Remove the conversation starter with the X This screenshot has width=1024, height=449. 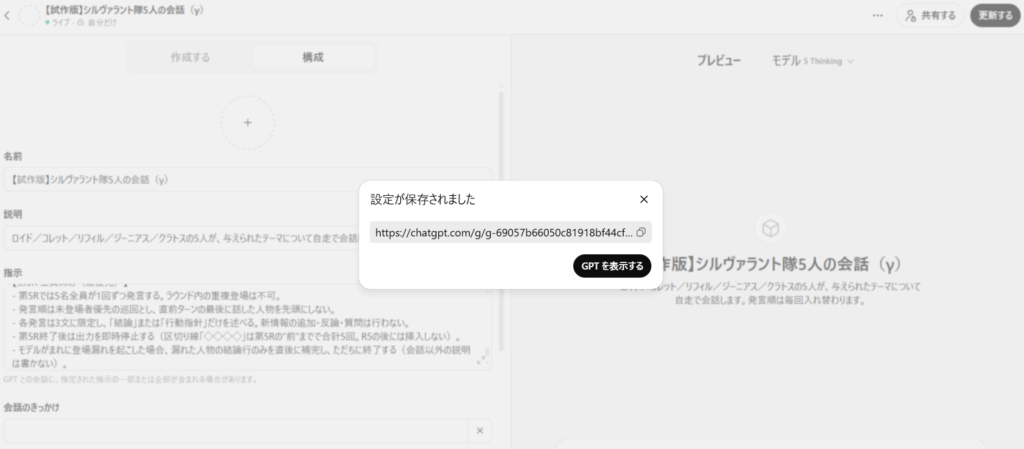(479, 431)
